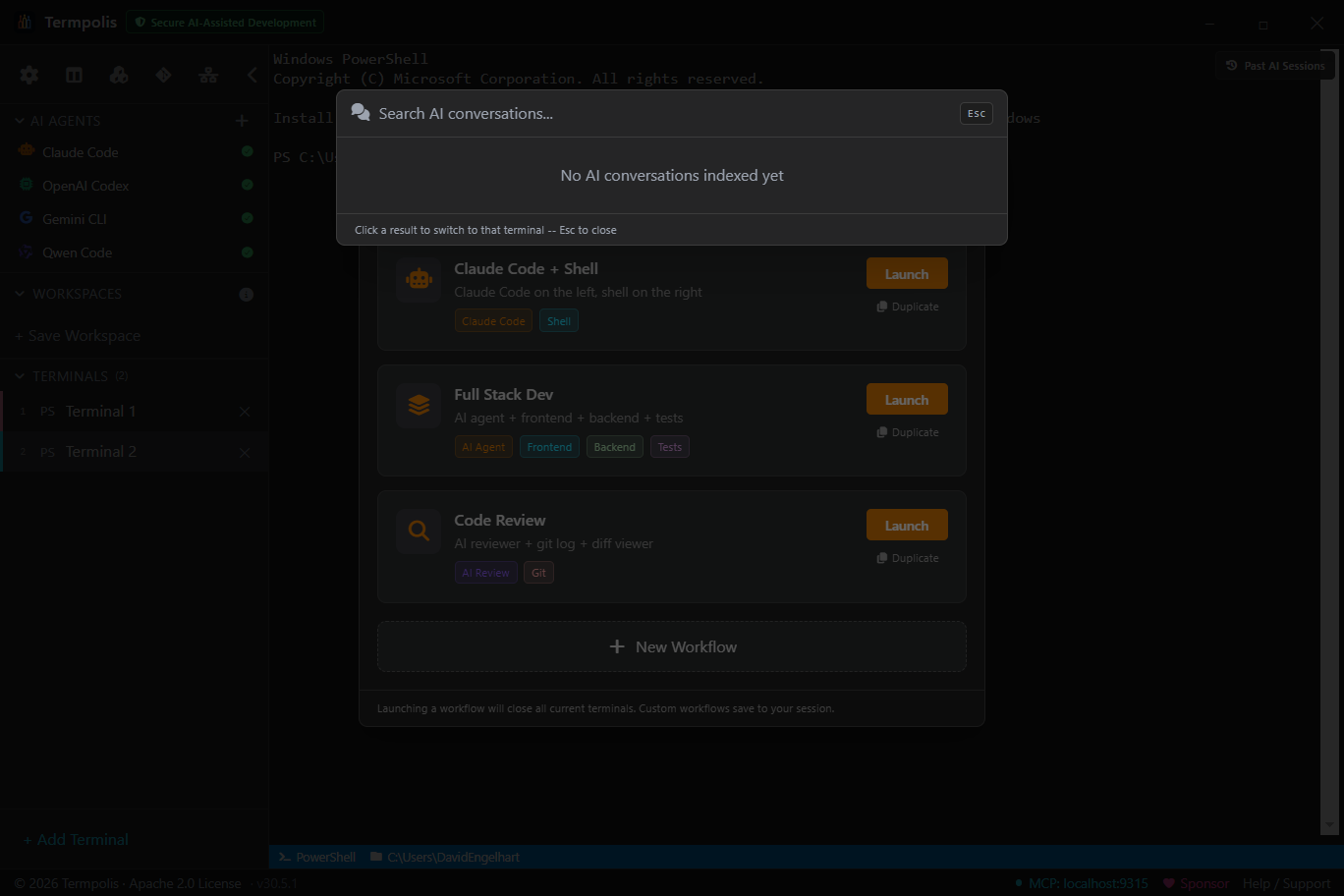Click the Apache 2.0 License footer text
Image resolution: width=1344 pixels, height=896 pixels.
point(185,883)
